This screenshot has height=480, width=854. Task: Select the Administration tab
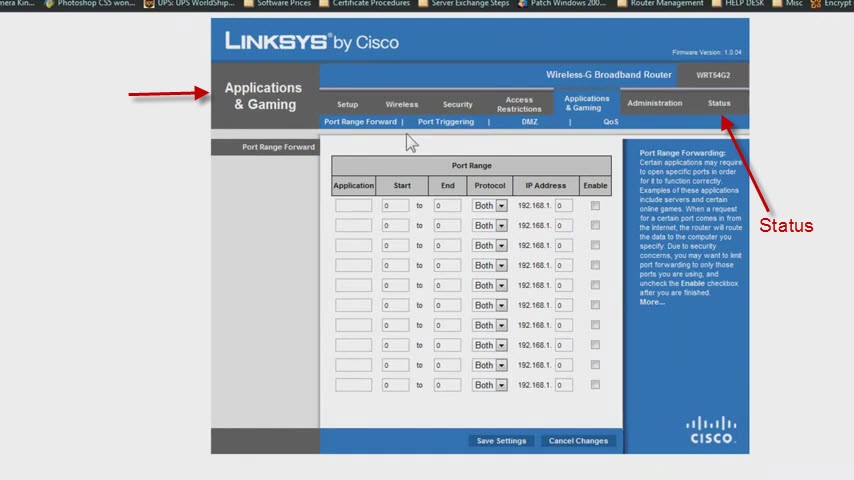click(655, 103)
